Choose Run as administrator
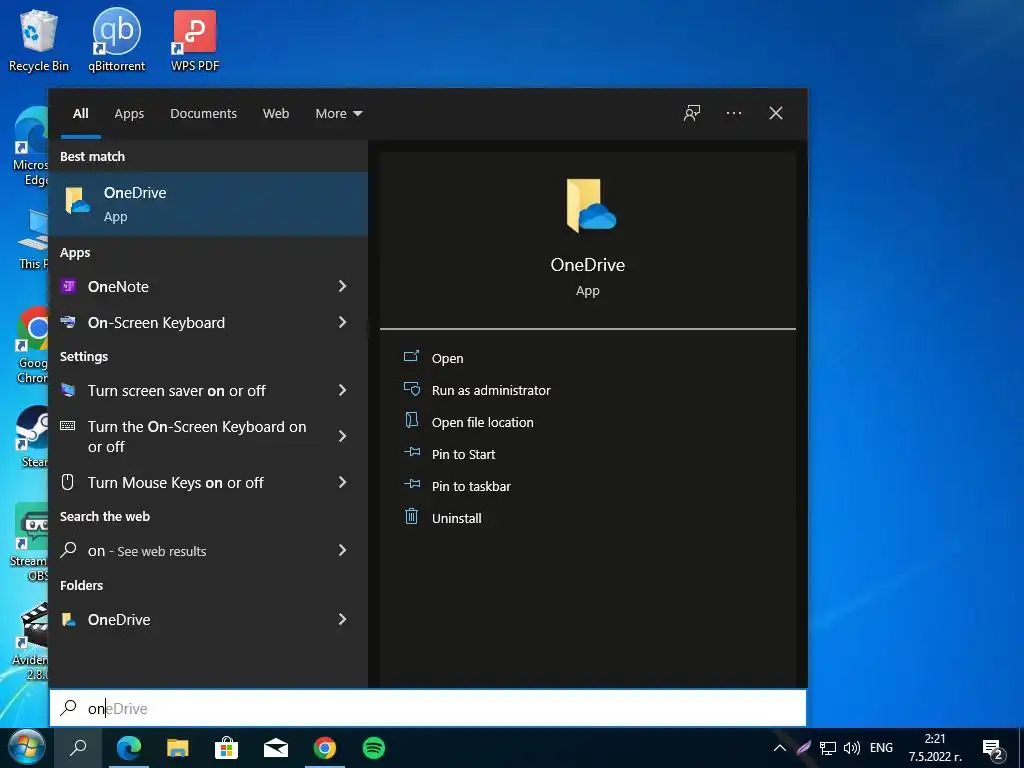Screen dimensions: 1024x768 tap(491, 391)
